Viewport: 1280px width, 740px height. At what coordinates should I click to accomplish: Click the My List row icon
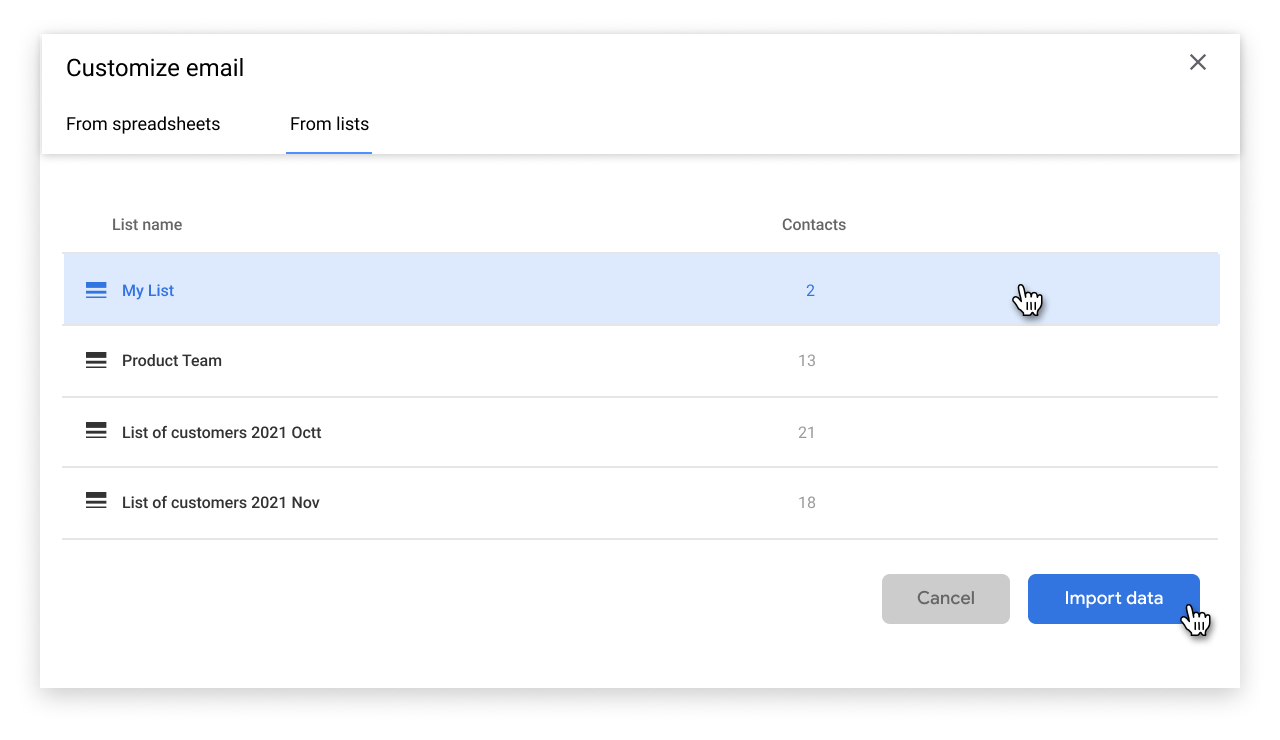tap(96, 291)
